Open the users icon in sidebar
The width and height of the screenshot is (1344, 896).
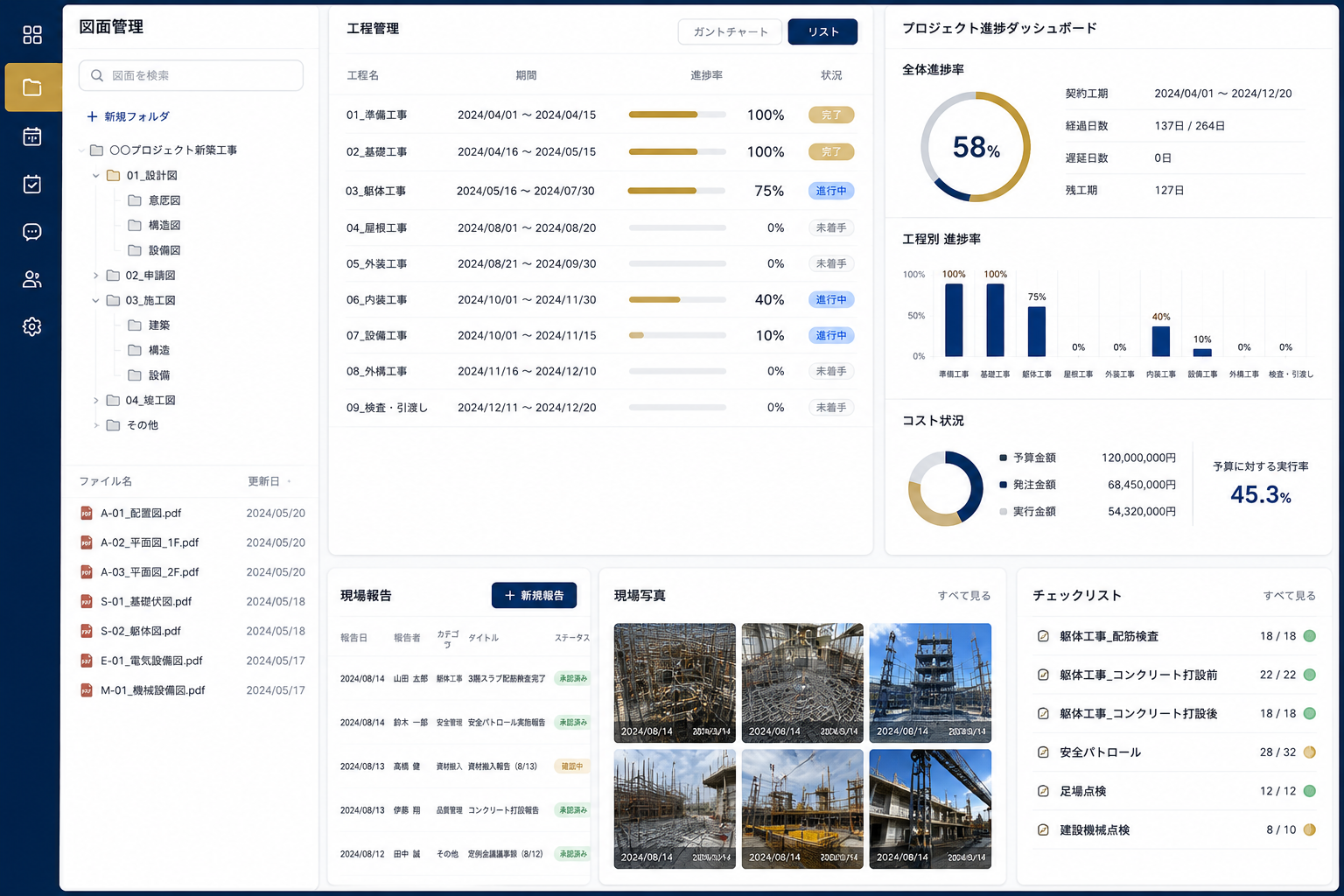32,279
